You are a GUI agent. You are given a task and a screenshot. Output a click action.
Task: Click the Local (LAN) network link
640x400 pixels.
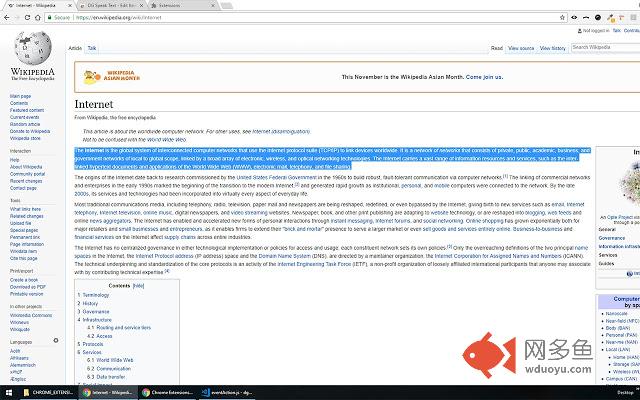(618, 349)
